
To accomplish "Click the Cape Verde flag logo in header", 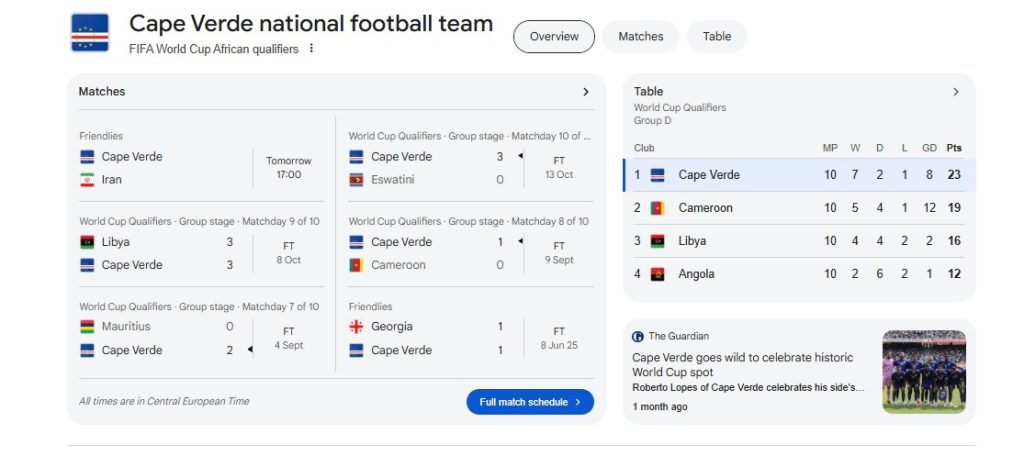I will coord(90,33).
